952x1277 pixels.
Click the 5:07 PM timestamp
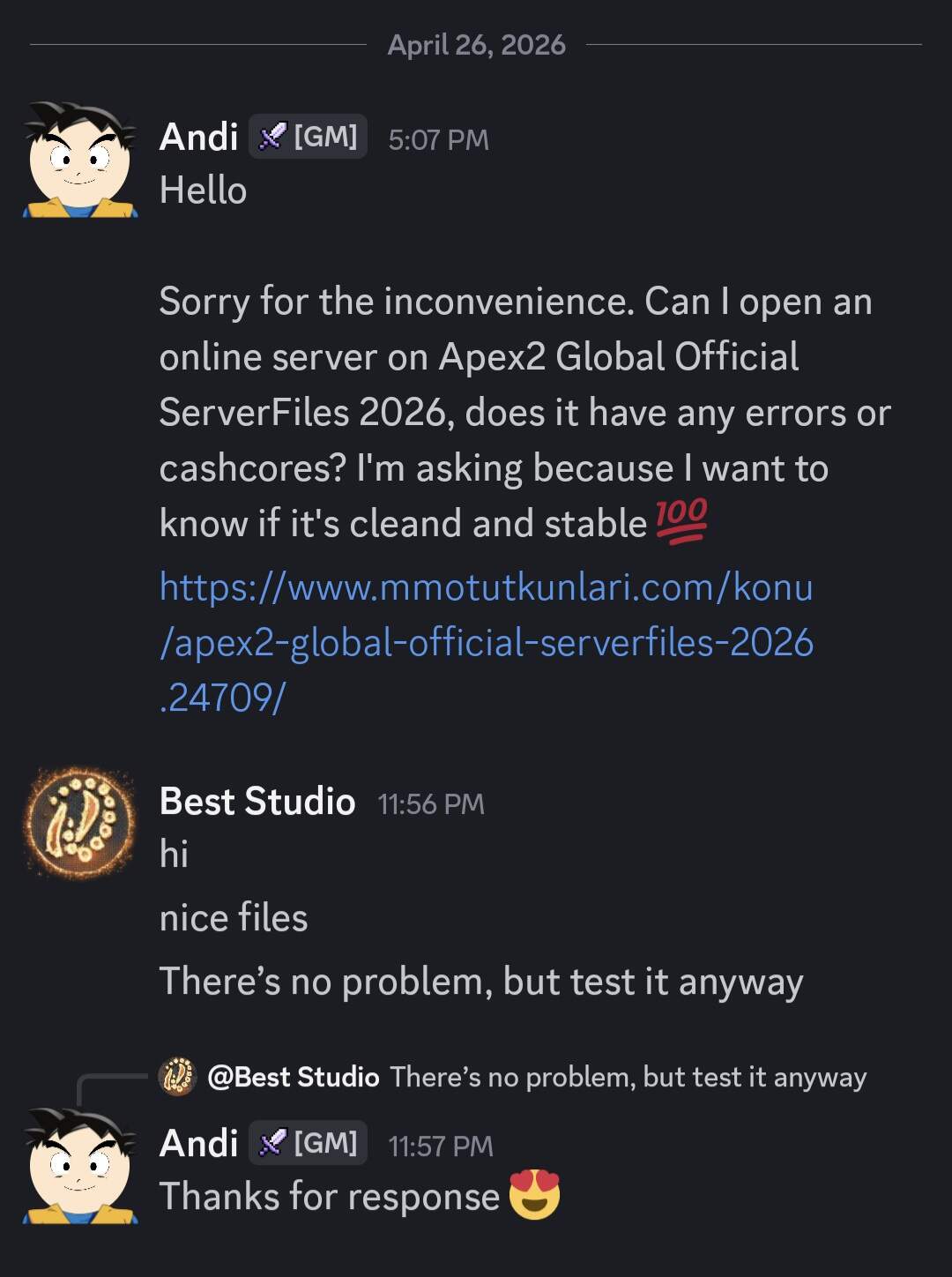tap(438, 139)
